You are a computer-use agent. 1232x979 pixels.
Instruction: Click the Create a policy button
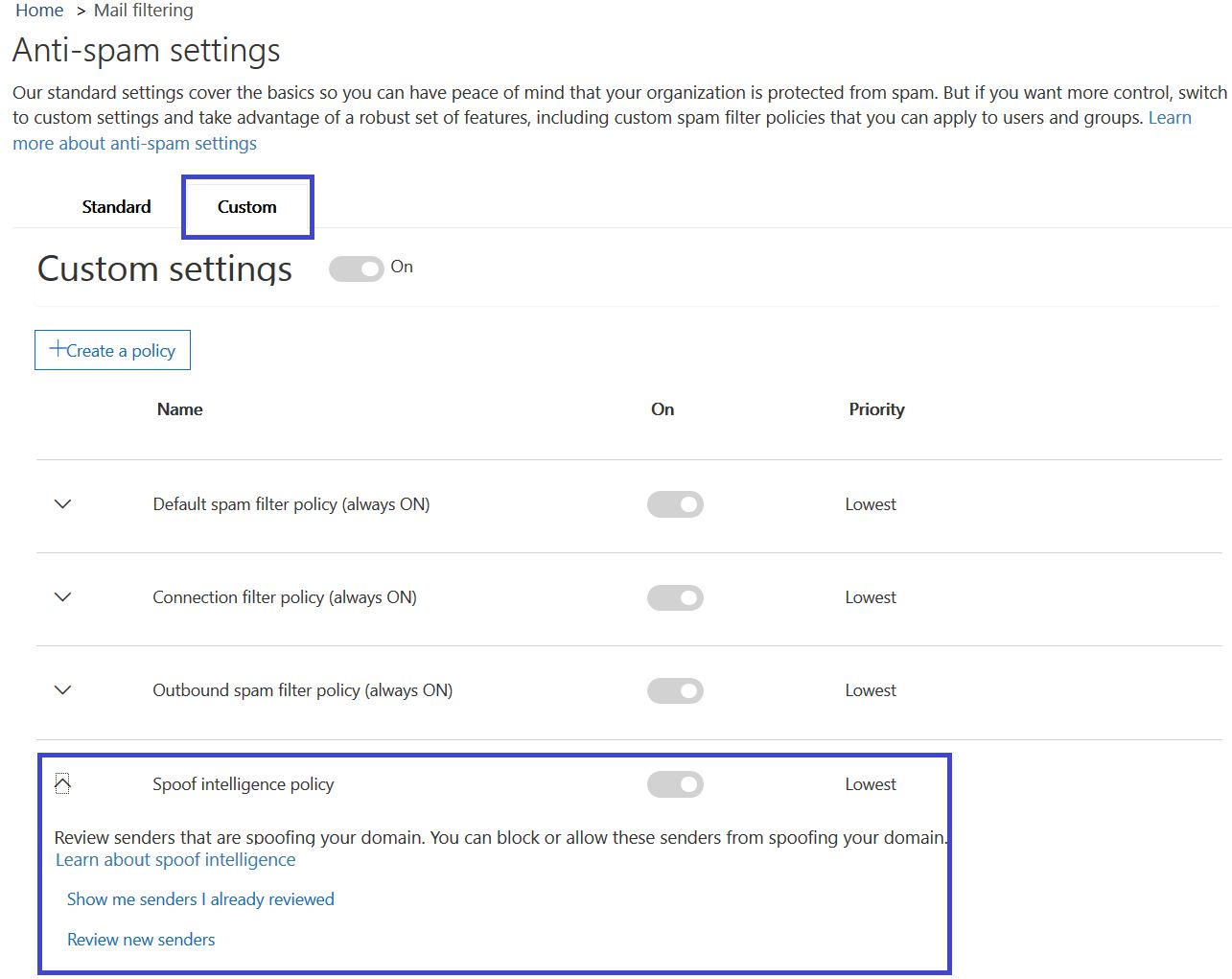click(x=112, y=349)
